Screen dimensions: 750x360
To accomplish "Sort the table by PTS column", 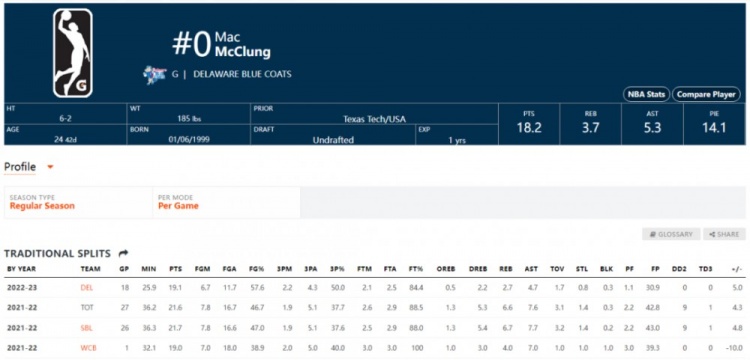I will pos(176,269).
